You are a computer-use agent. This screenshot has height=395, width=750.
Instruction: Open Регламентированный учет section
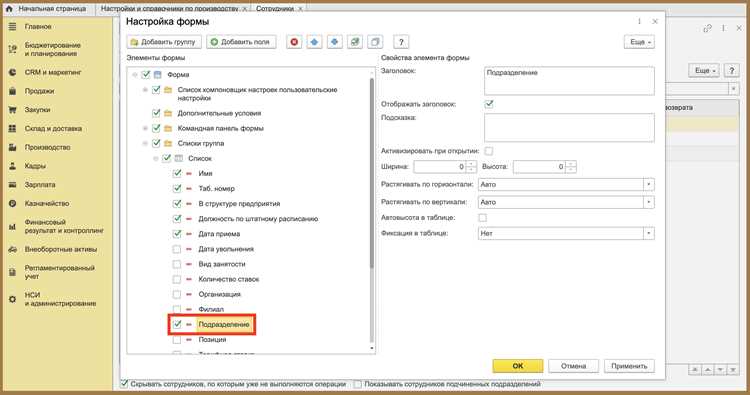click(x=59, y=272)
